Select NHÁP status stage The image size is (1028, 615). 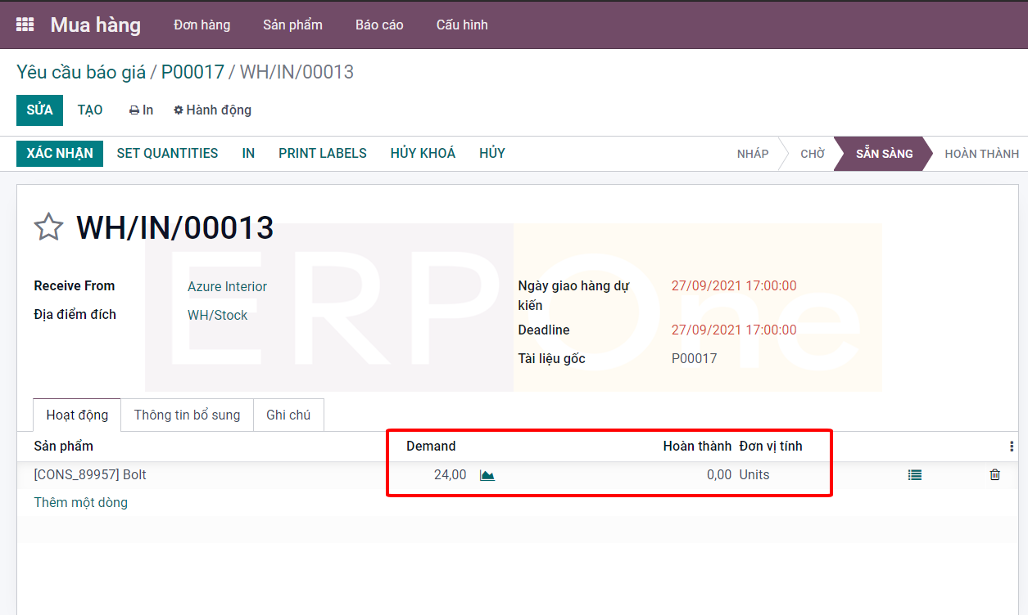[x=753, y=154]
